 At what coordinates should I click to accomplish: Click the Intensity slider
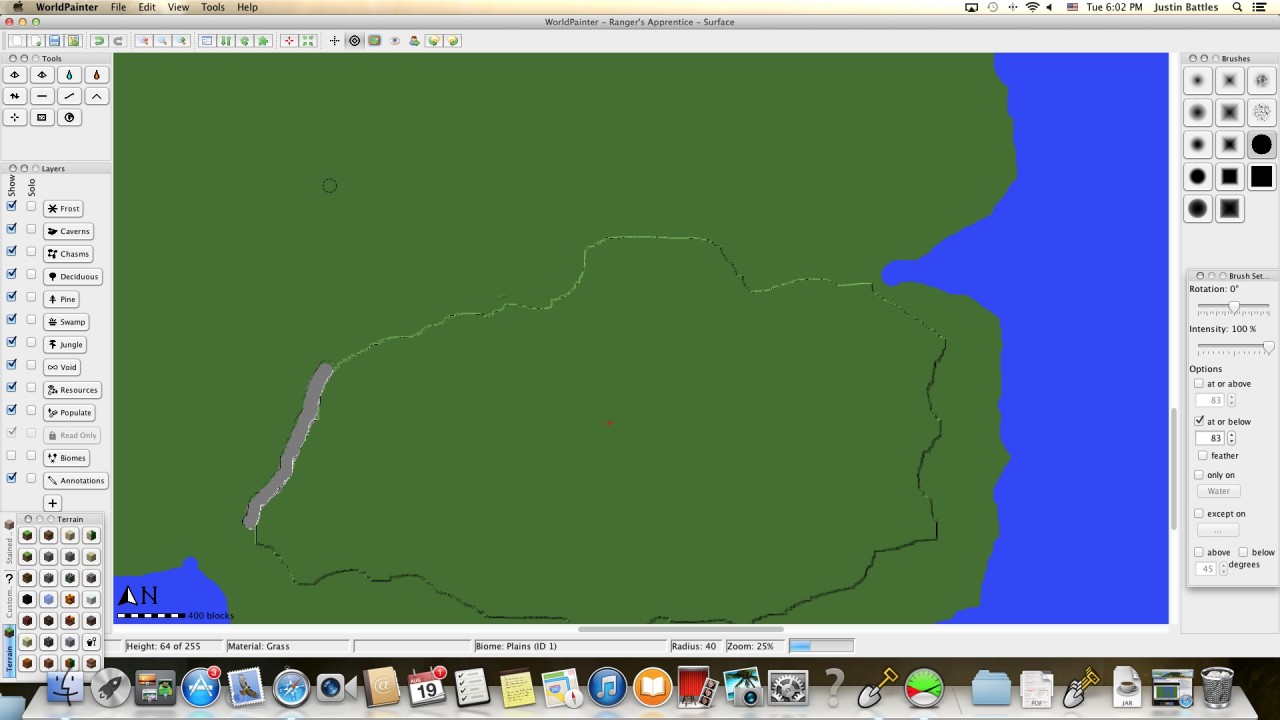(1233, 348)
